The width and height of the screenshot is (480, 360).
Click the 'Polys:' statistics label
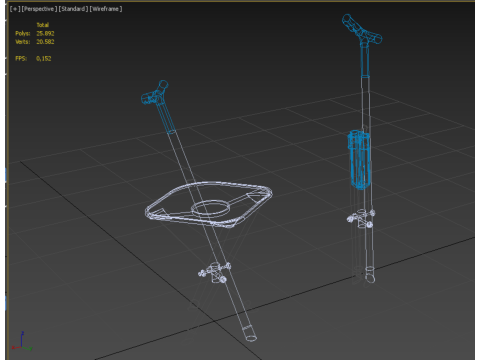[23, 33]
